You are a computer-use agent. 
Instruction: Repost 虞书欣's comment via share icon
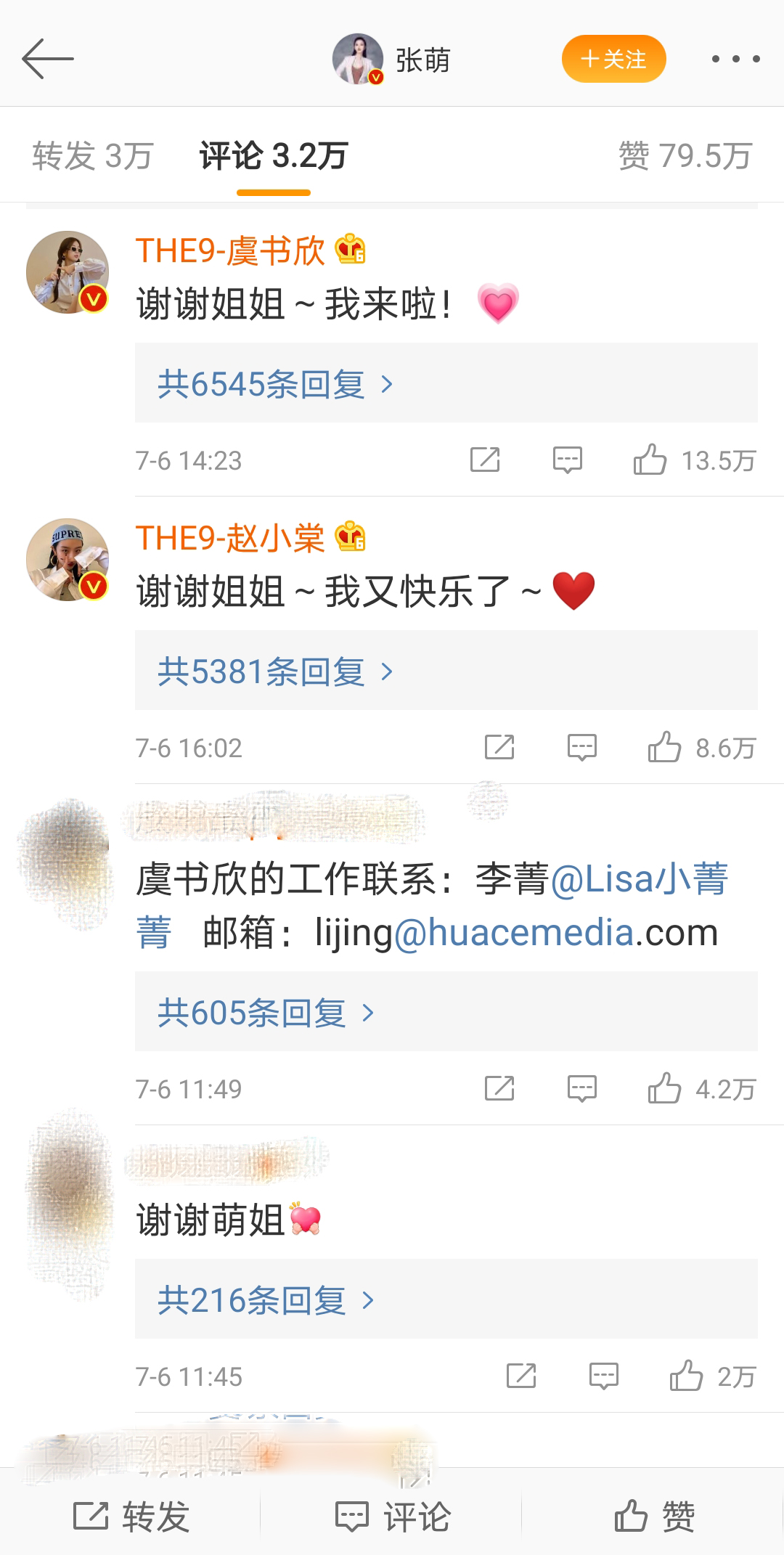tap(485, 460)
